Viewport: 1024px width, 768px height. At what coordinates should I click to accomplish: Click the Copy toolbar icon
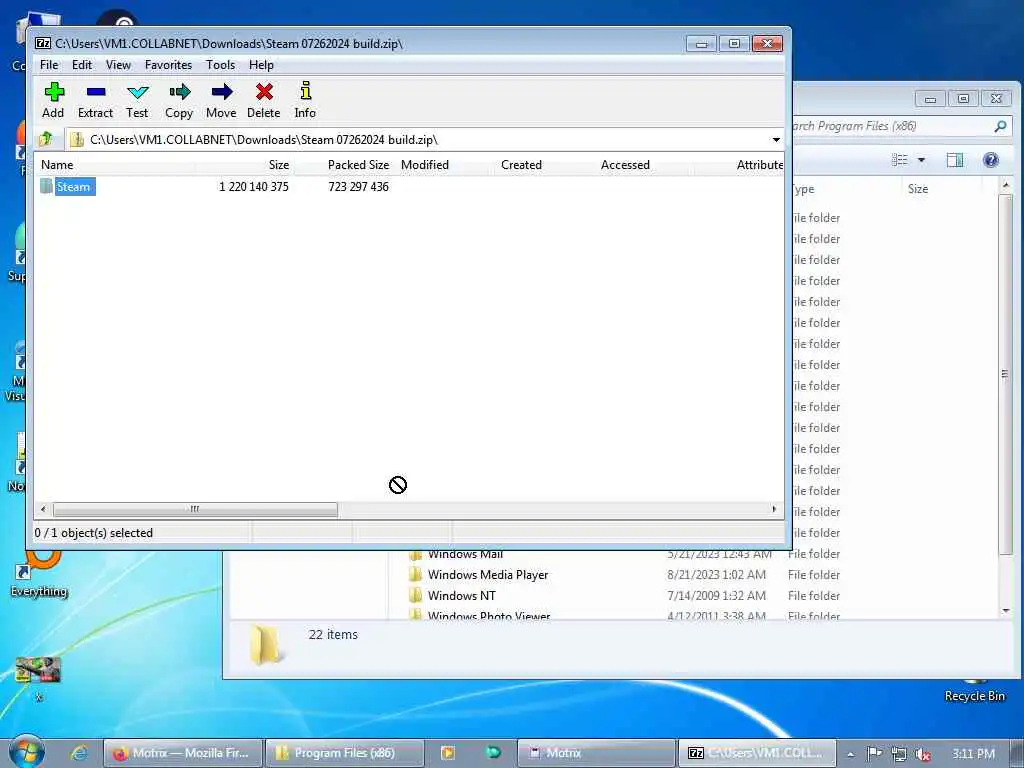tap(179, 92)
